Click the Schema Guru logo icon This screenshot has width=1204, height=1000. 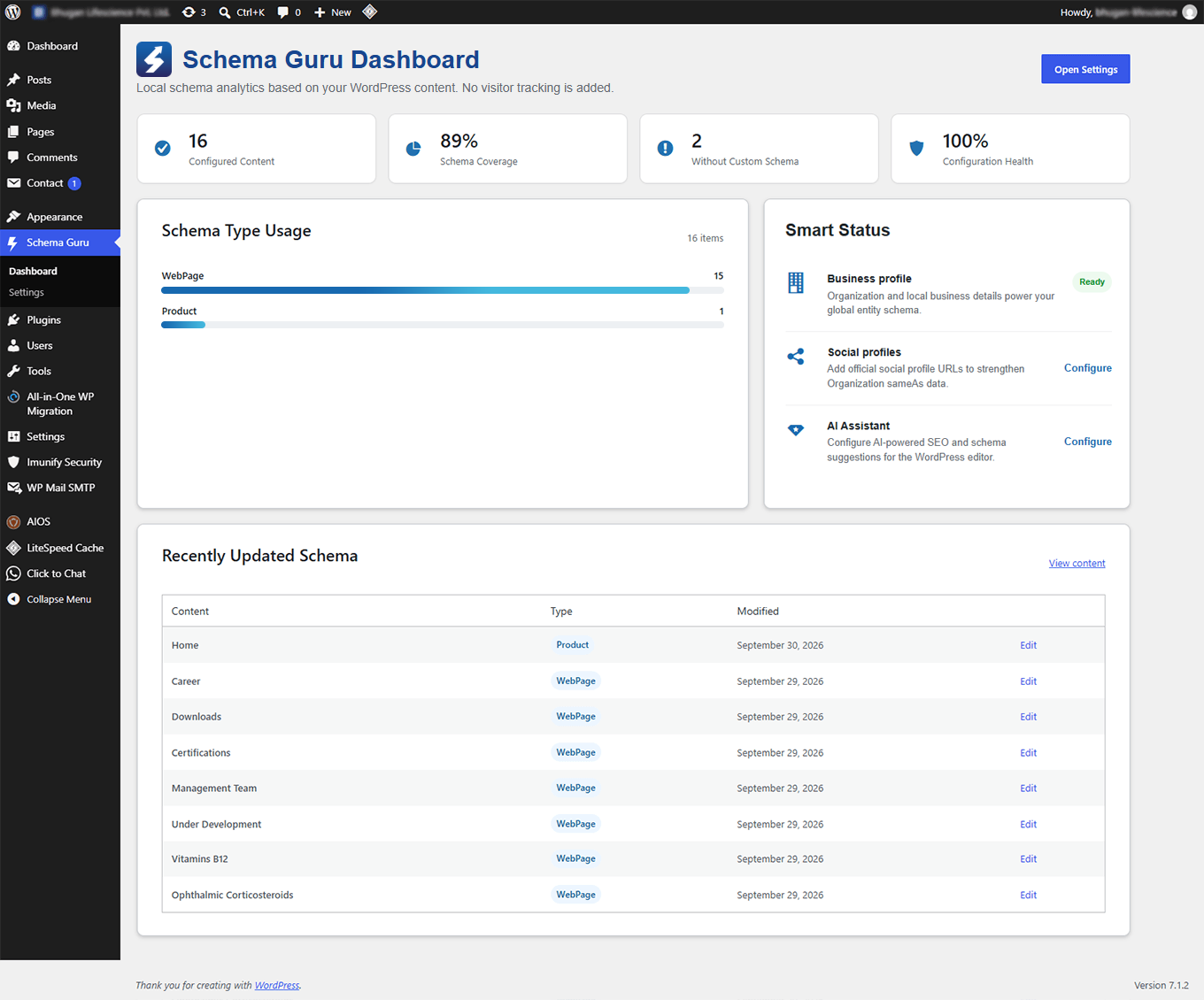tap(154, 59)
